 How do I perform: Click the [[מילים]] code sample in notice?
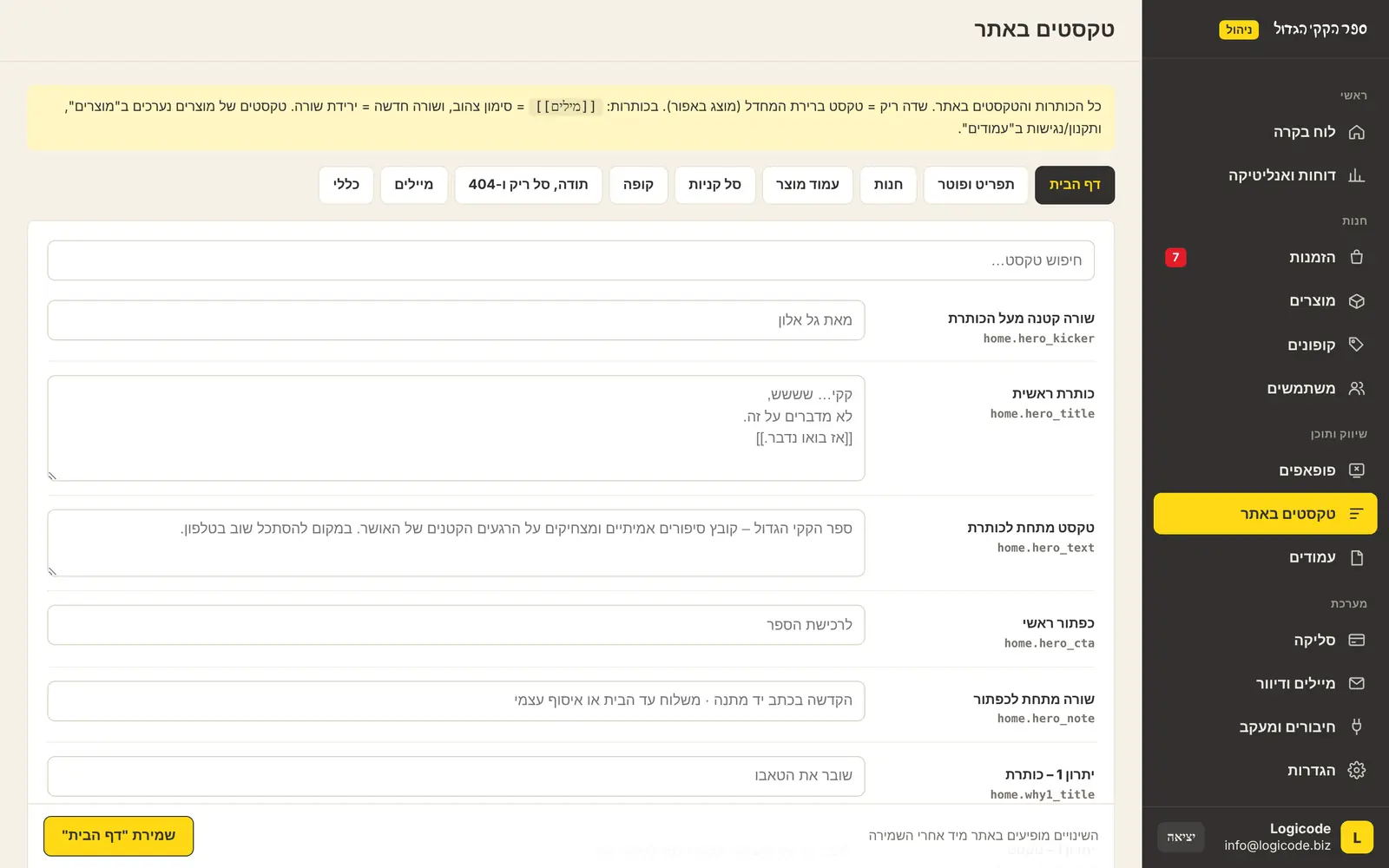pos(566,107)
